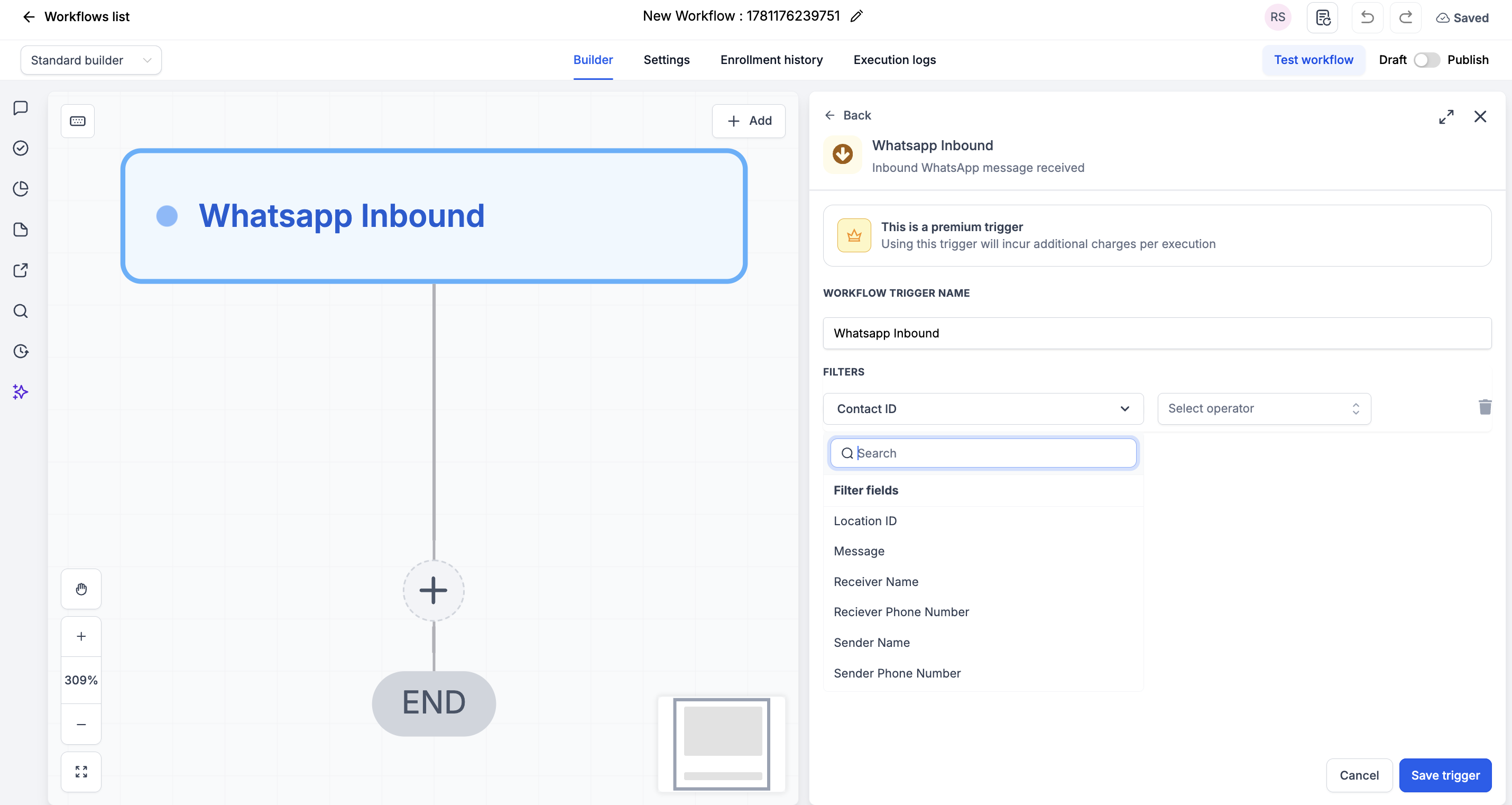Image resolution: width=1512 pixels, height=805 pixels.
Task: Add a step with the plus node
Action: point(433,590)
